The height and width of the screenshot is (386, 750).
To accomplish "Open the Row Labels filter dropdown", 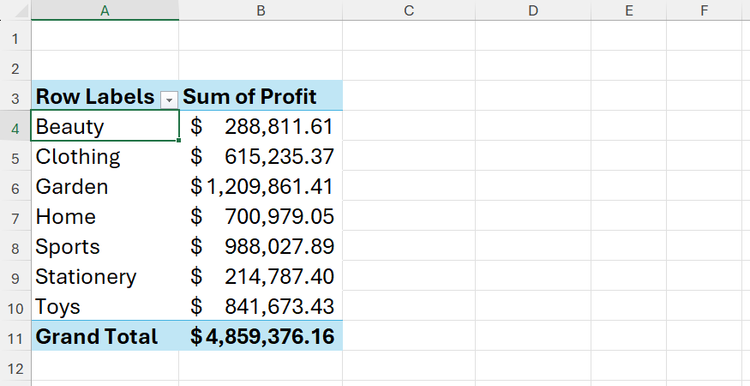I will tap(169, 100).
